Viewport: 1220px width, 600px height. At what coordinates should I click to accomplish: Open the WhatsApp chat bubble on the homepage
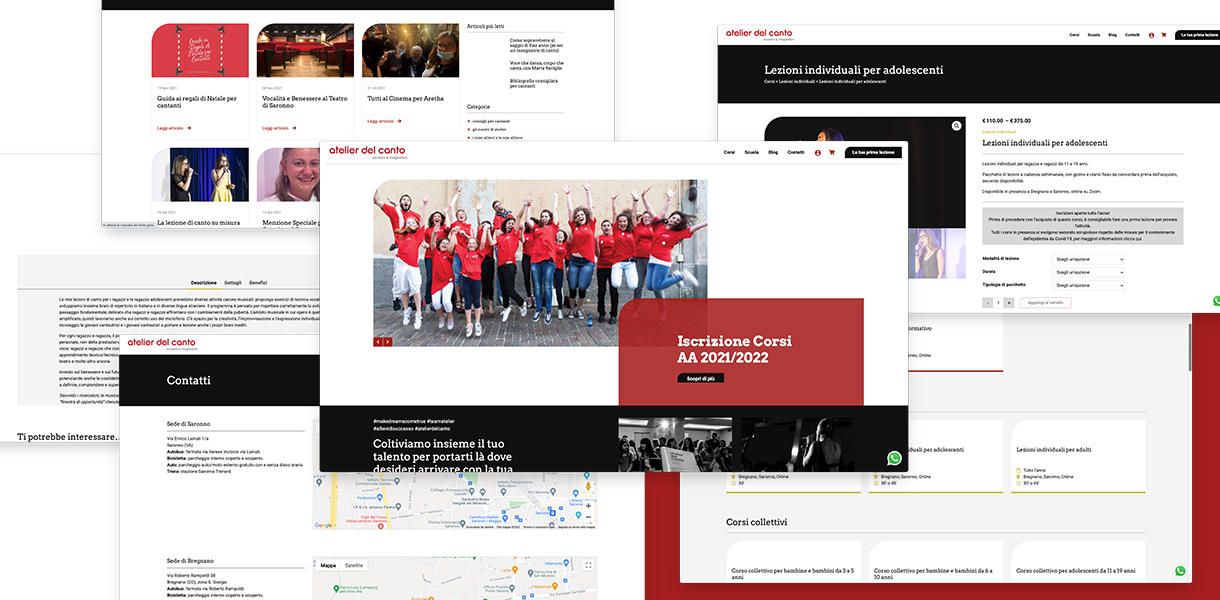[894, 458]
